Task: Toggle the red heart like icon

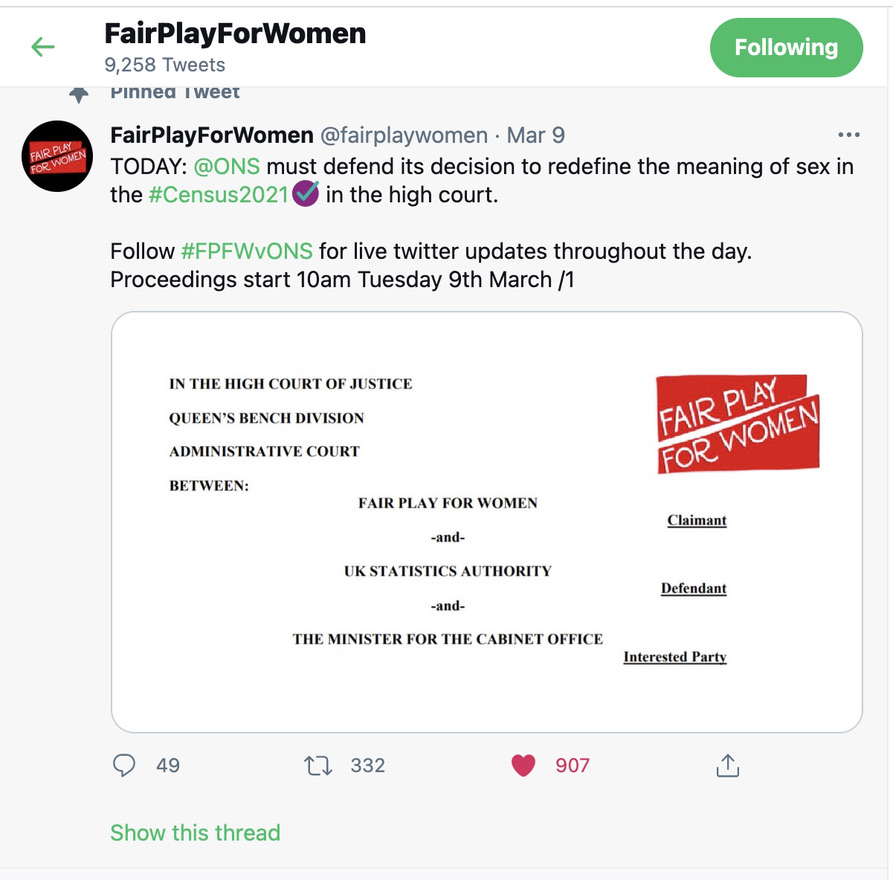Action: tap(523, 765)
